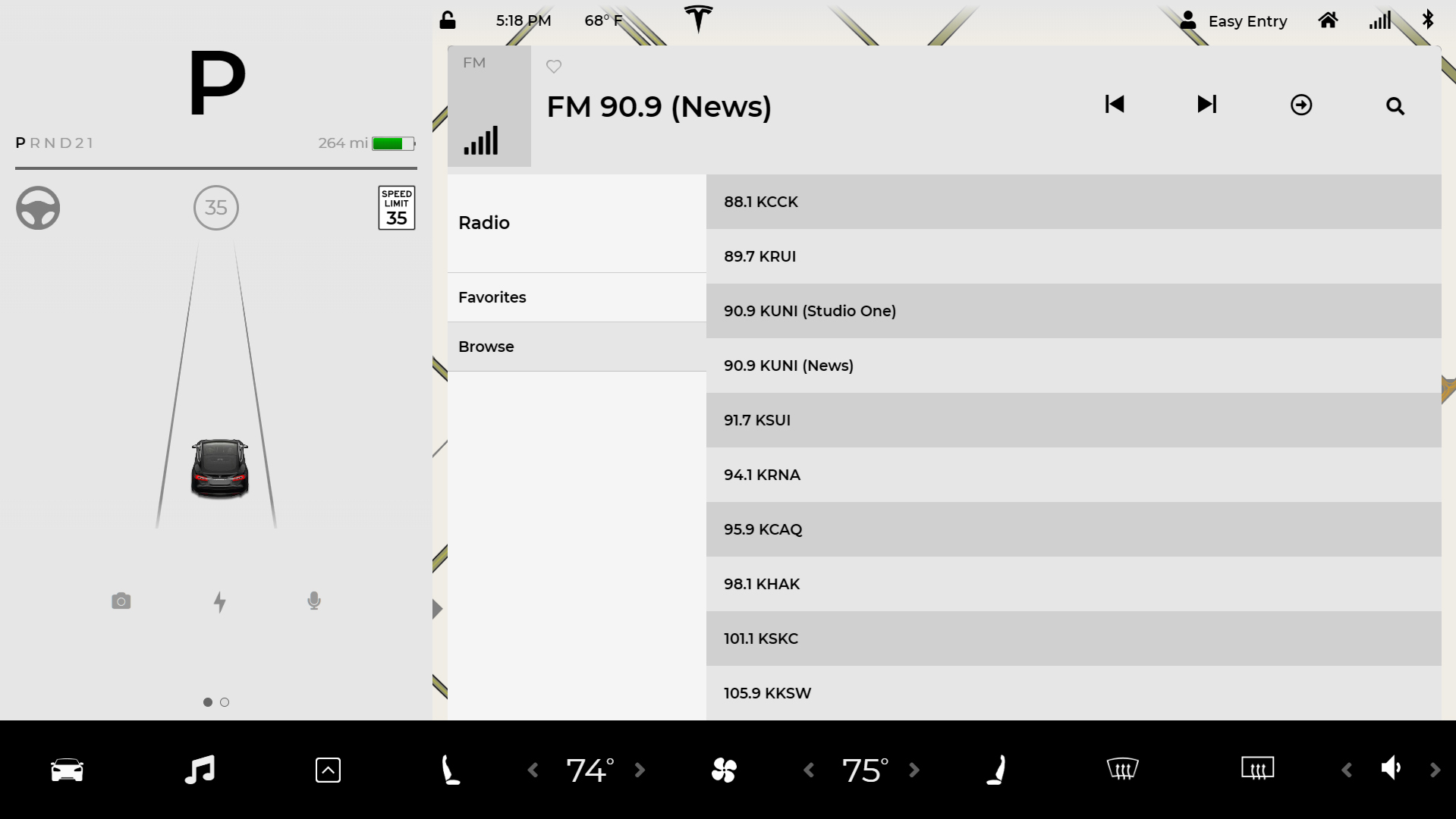Viewport: 1456px width, 819px height.
Task: Skip to previous radio station
Action: [x=1115, y=105]
